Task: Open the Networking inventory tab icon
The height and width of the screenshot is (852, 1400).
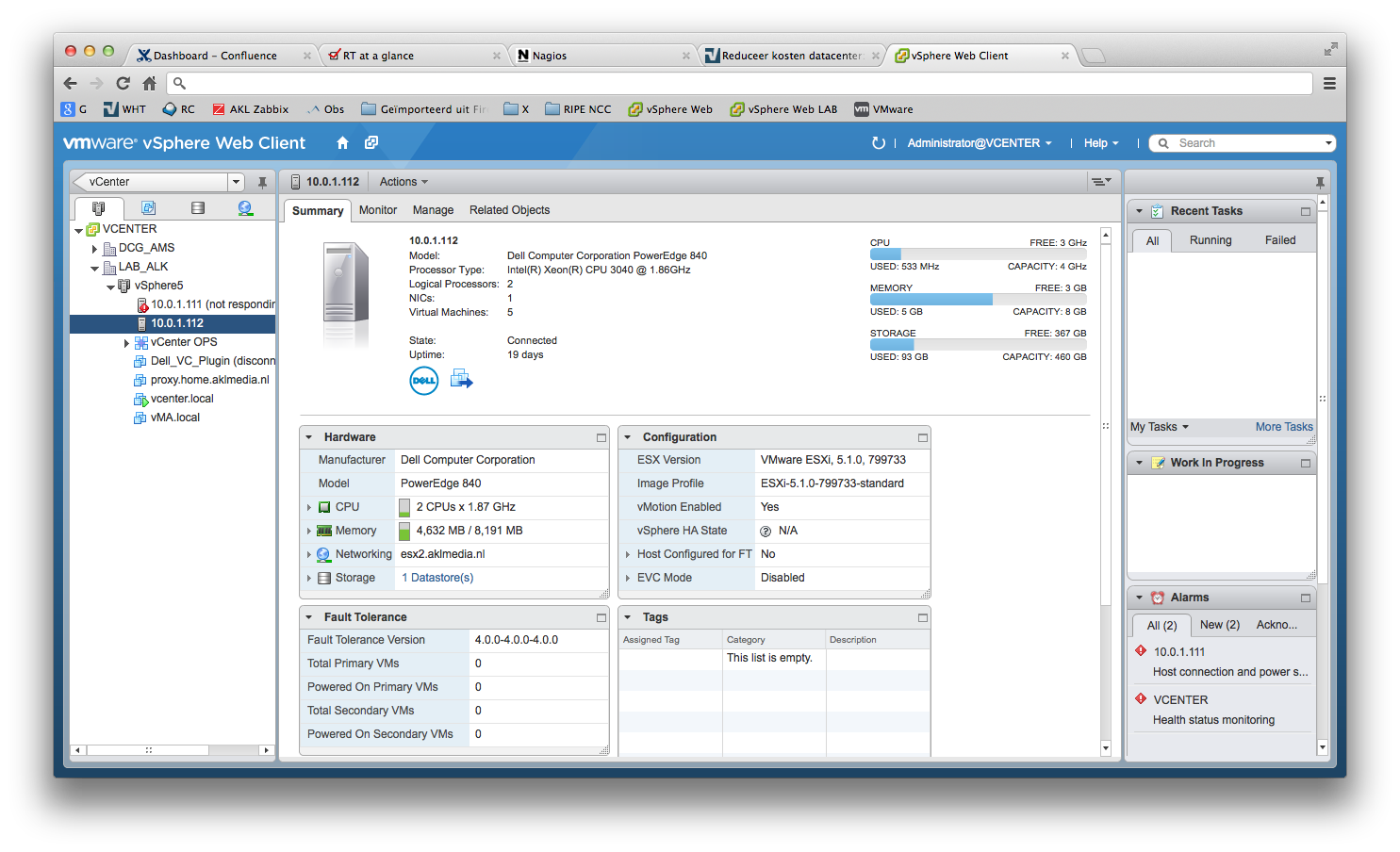Action: [245, 208]
